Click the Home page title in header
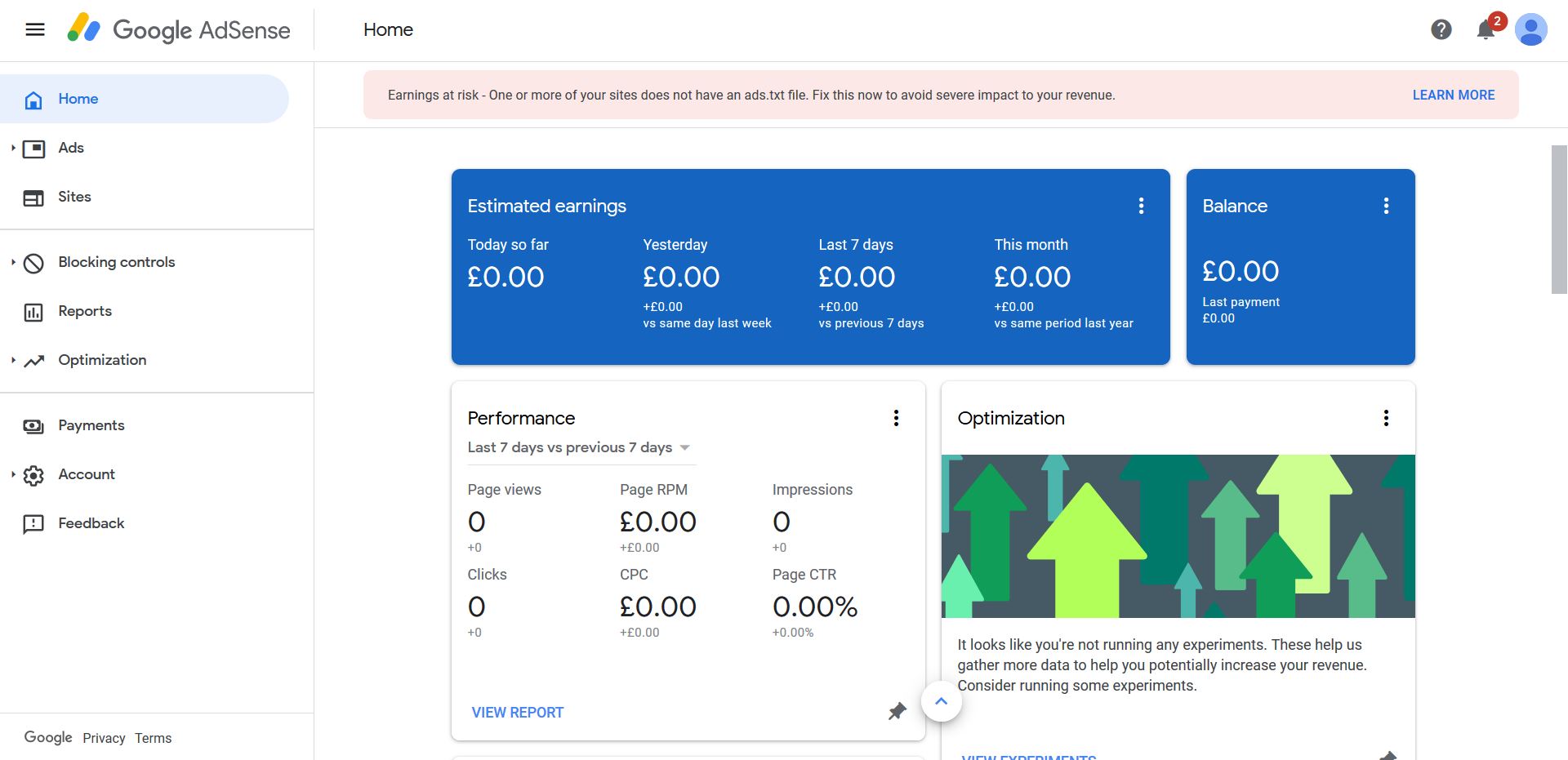The image size is (1568, 760). point(388,30)
